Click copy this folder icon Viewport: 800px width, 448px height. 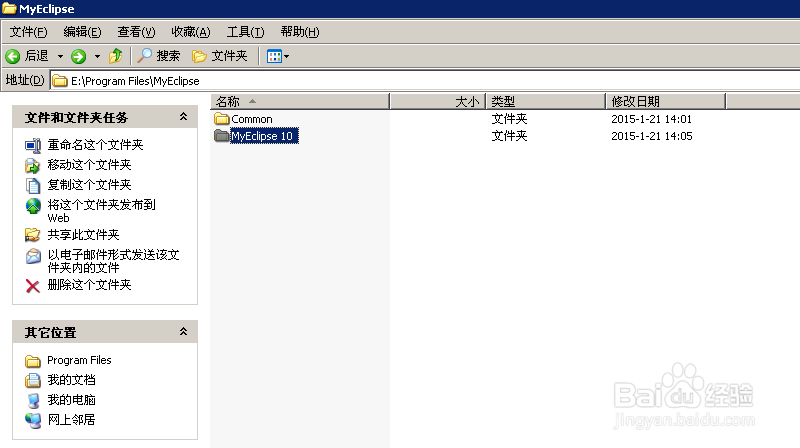[33, 185]
